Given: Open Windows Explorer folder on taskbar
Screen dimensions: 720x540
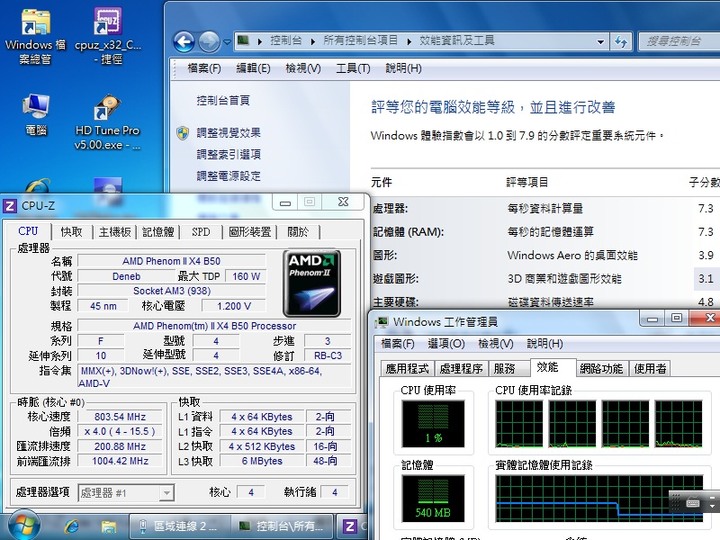Looking at the screenshot, I should (x=108, y=526).
